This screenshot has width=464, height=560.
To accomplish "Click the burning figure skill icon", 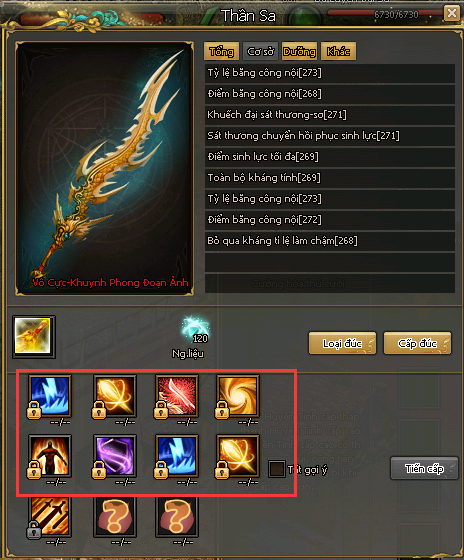I will [50, 456].
